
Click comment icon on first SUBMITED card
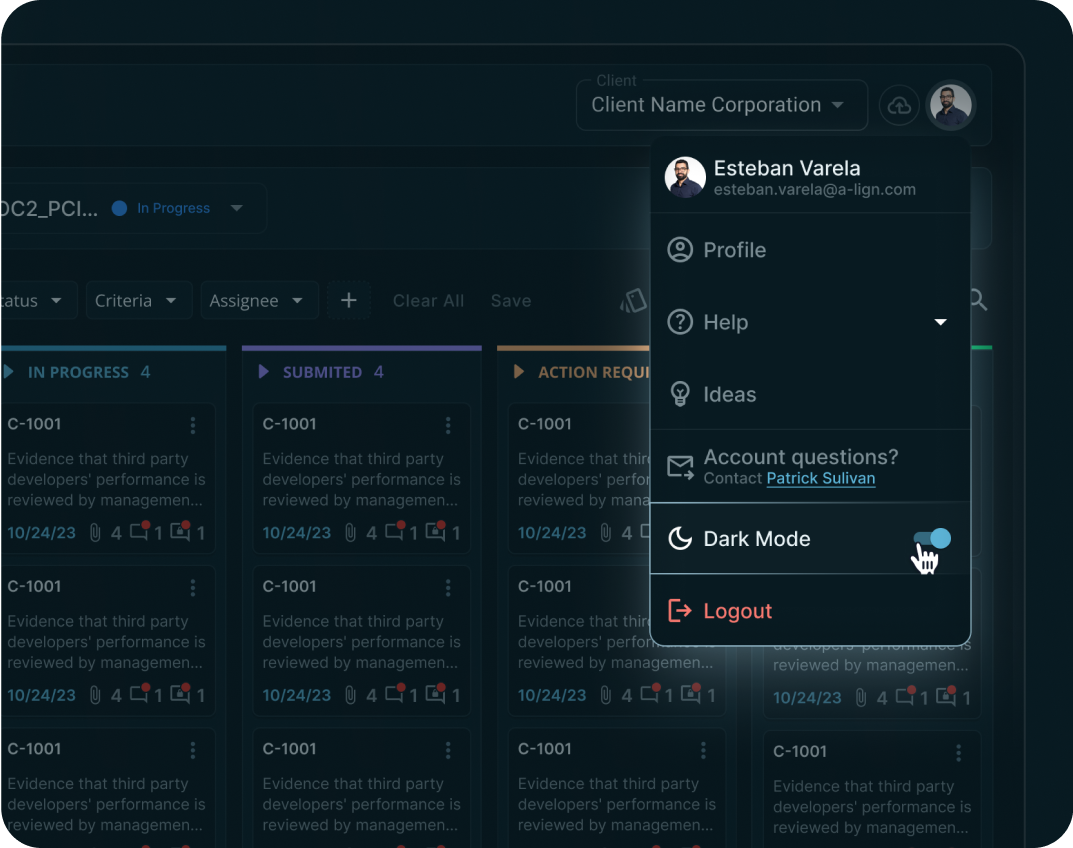coord(395,531)
